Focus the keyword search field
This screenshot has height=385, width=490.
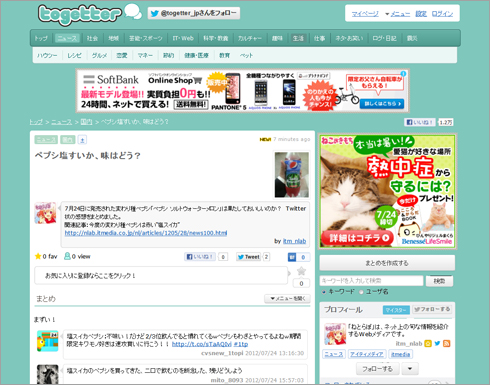tap(371, 281)
